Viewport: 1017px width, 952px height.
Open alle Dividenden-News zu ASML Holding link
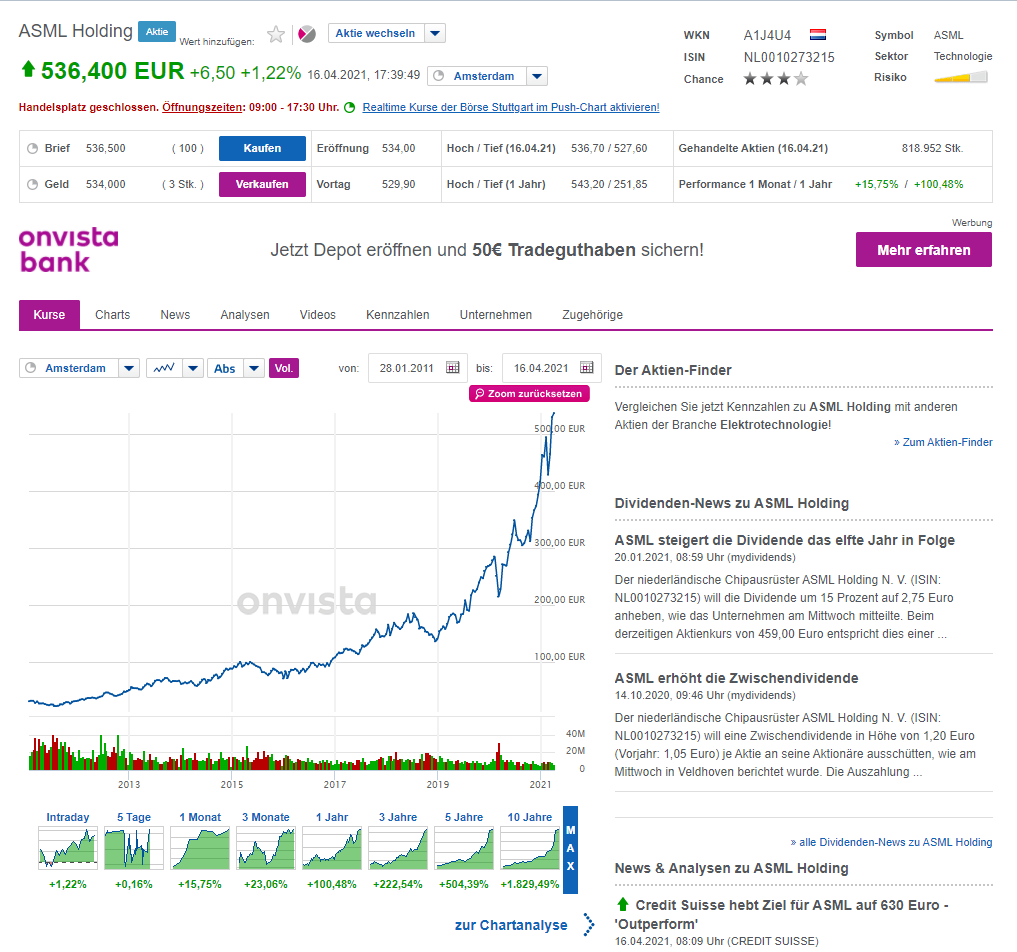click(891, 842)
